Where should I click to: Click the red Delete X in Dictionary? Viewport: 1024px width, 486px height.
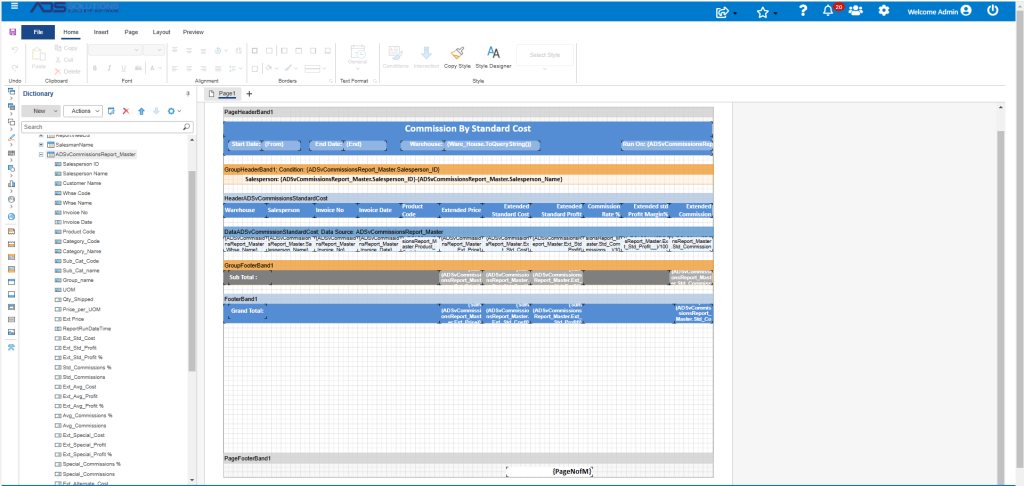click(126, 111)
